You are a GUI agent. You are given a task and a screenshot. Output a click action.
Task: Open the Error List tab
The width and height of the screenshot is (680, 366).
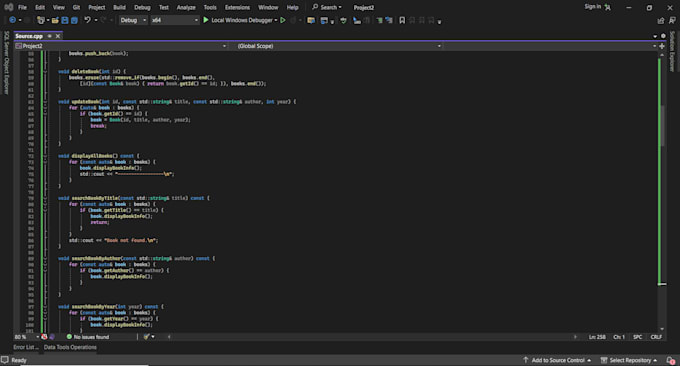[26, 347]
